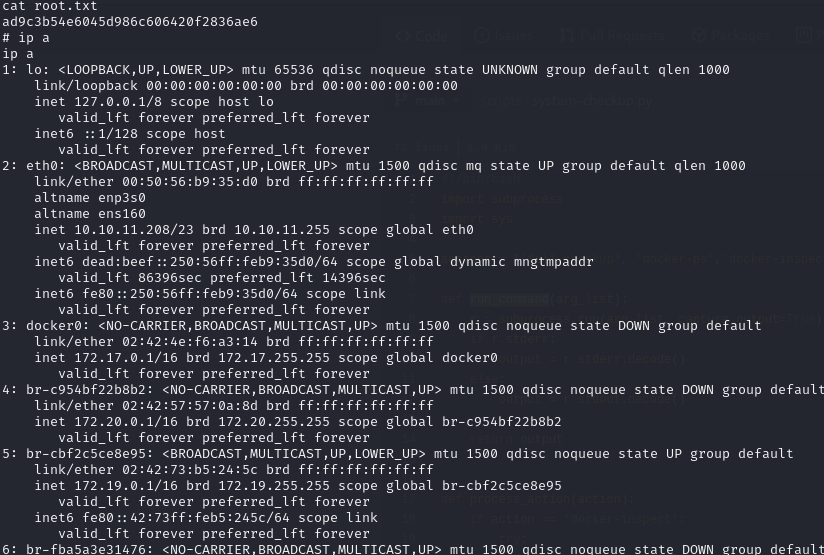Click the git branch icon beside main
Screen dimensions: 824x555
[400, 100]
